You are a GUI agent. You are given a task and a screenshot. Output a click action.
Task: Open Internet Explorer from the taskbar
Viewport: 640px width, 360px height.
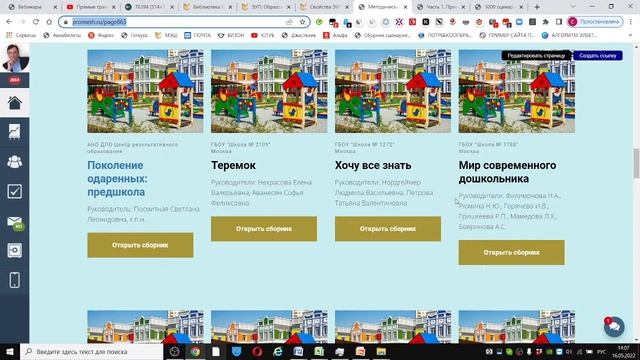[278, 351]
